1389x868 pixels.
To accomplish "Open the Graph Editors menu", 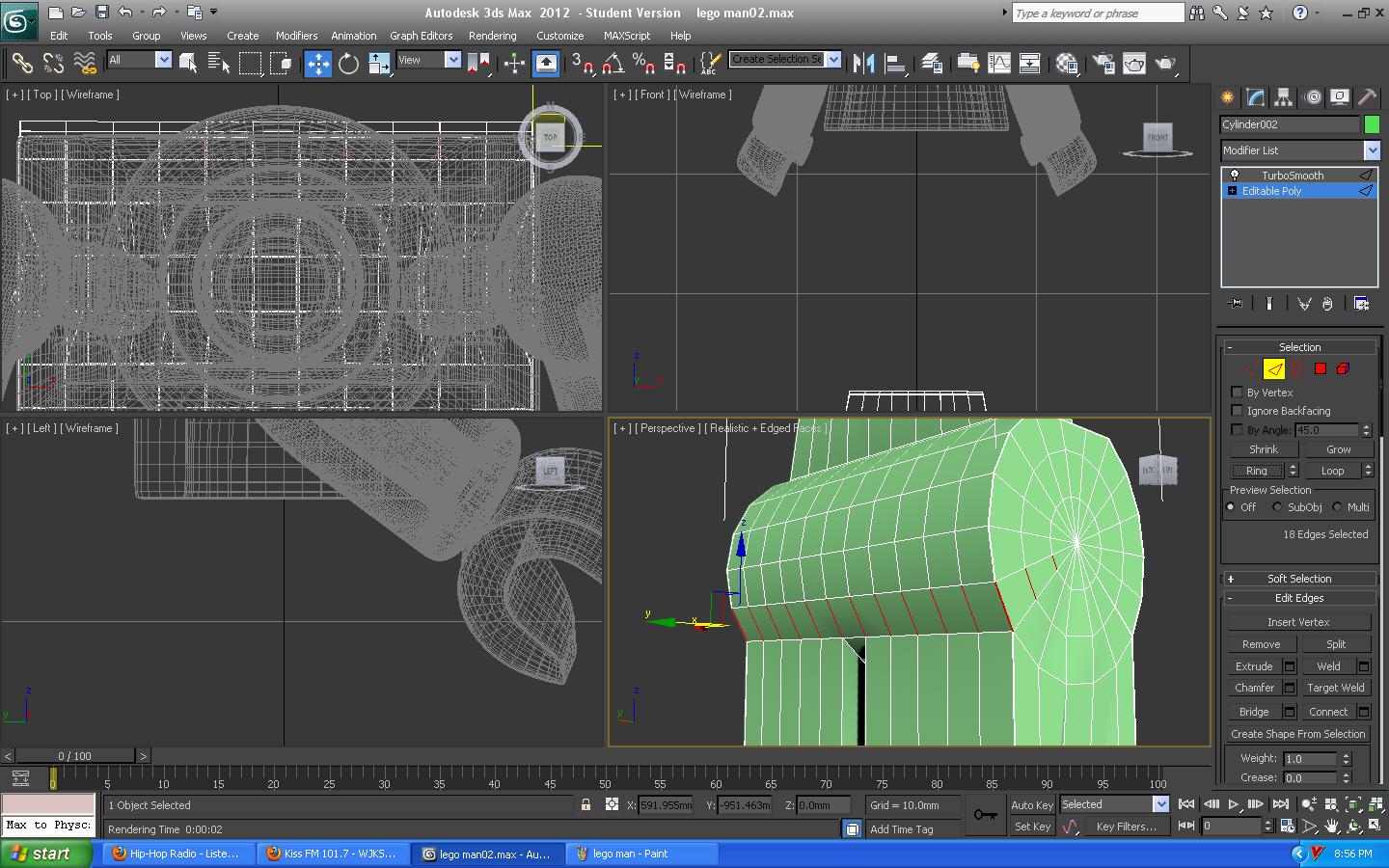I will (x=421, y=36).
